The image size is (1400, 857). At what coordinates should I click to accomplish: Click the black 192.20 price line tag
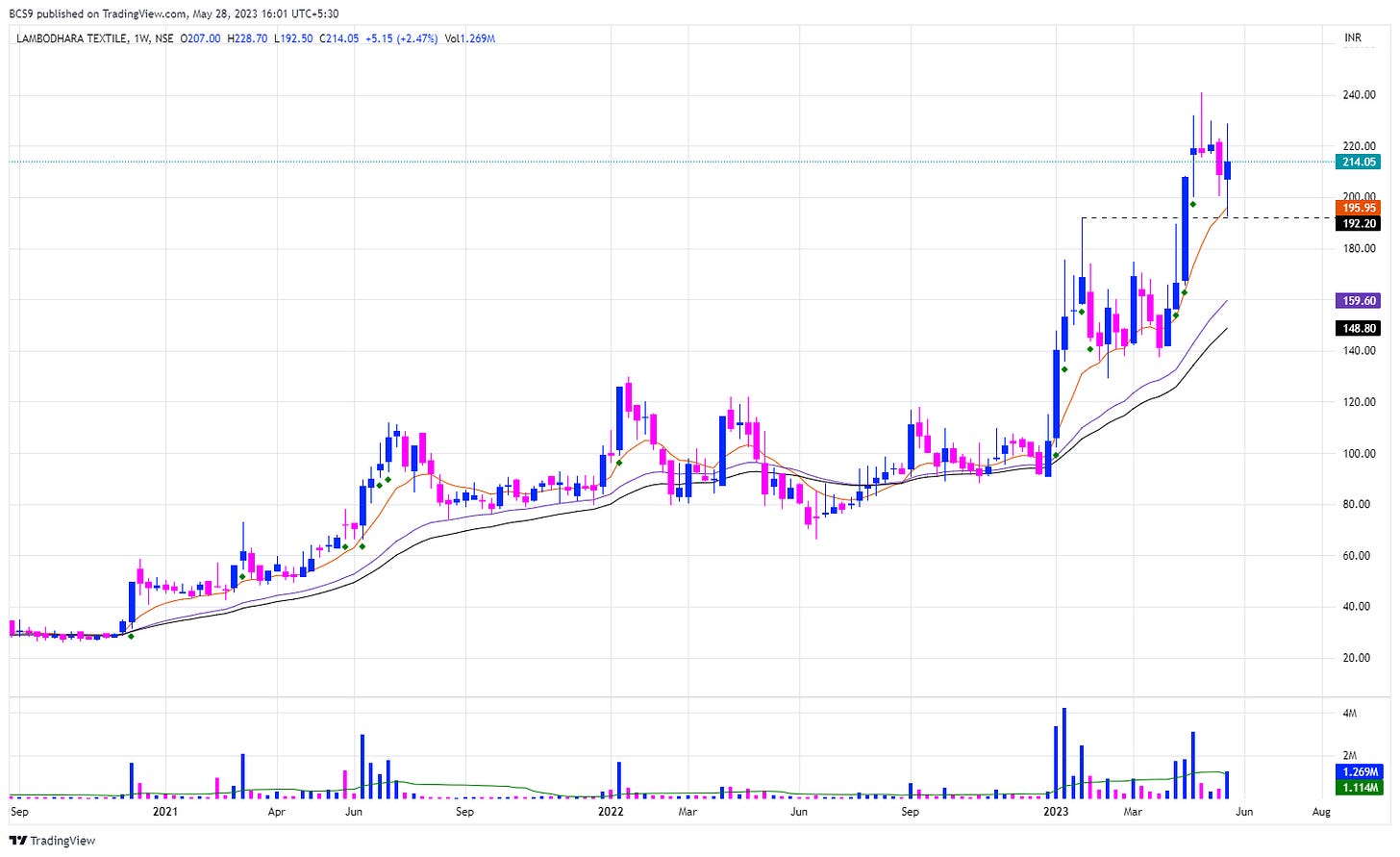pyautogui.click(x=1359, y=223)
